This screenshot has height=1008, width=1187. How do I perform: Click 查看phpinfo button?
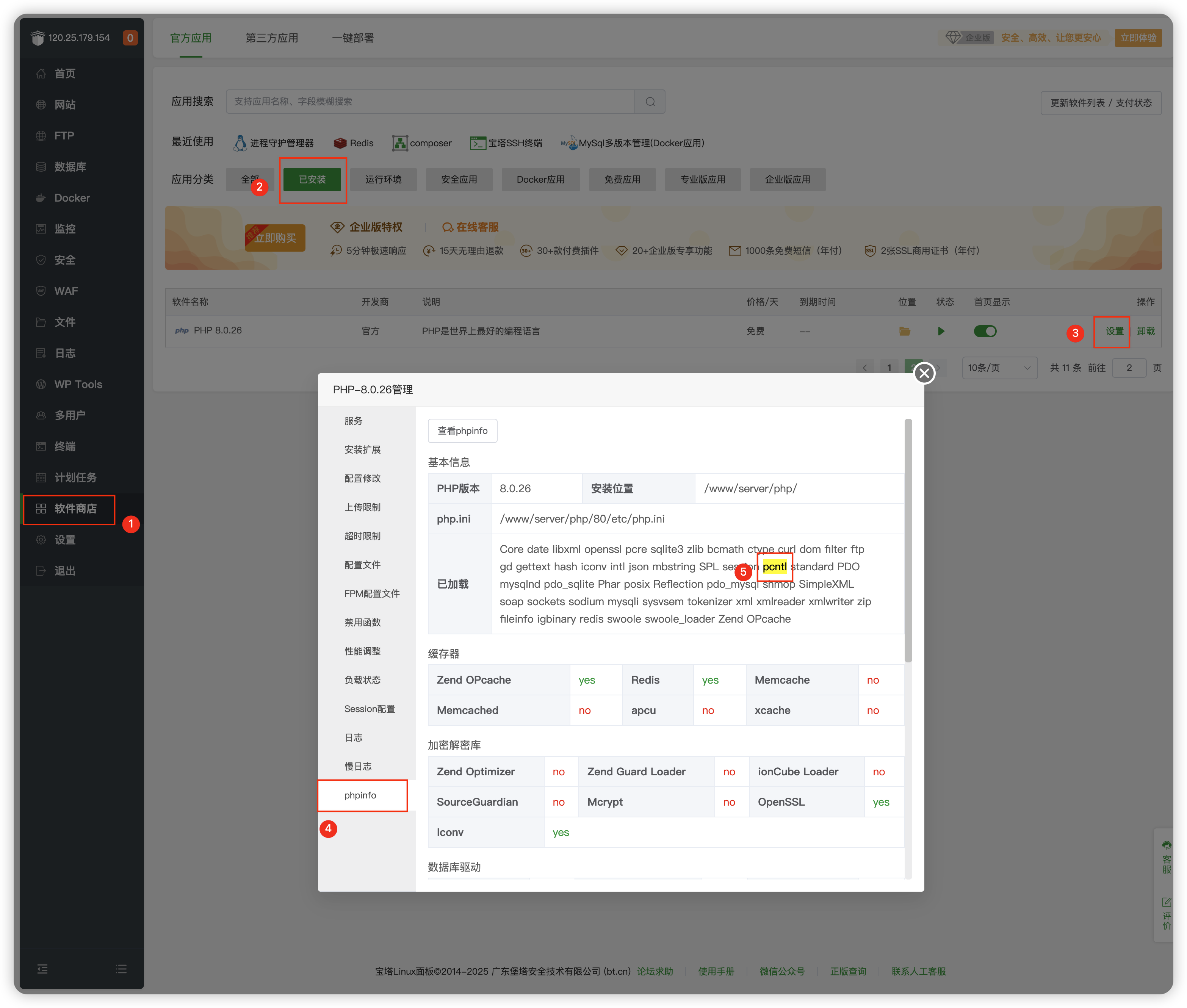(x=462, y=431)
